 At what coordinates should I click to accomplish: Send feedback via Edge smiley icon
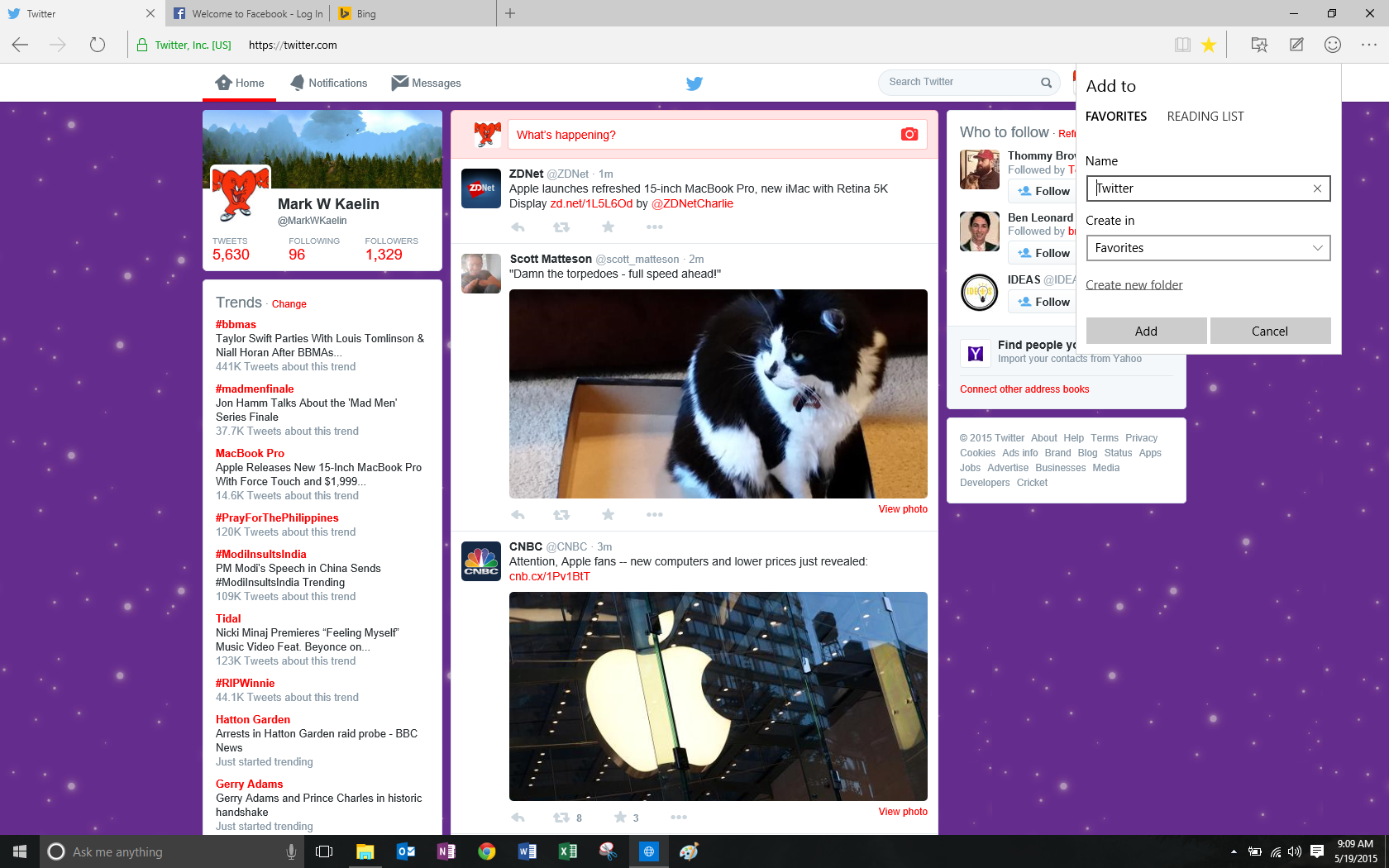1332,45
